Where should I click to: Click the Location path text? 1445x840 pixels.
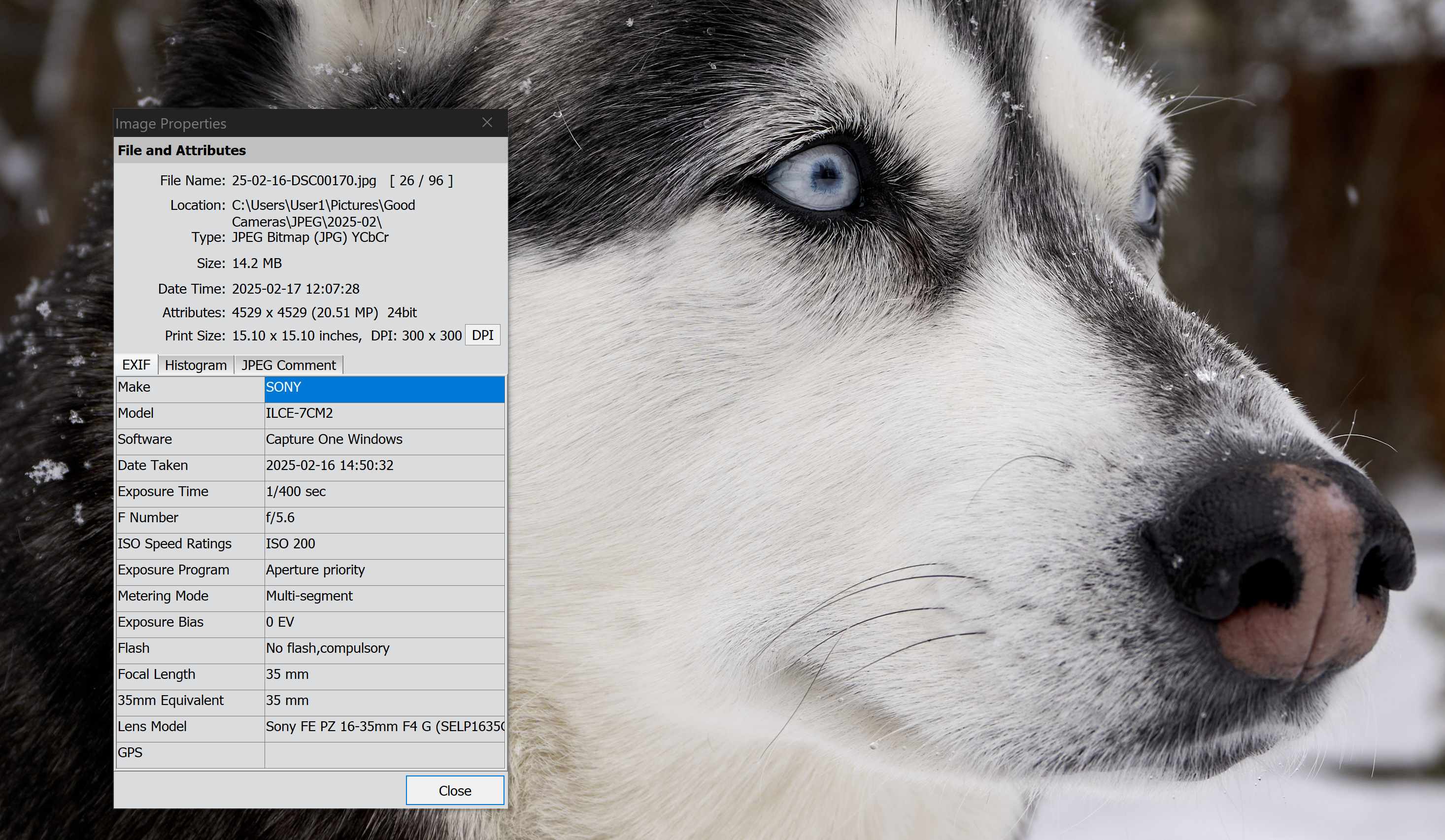[x=323, y=213]
